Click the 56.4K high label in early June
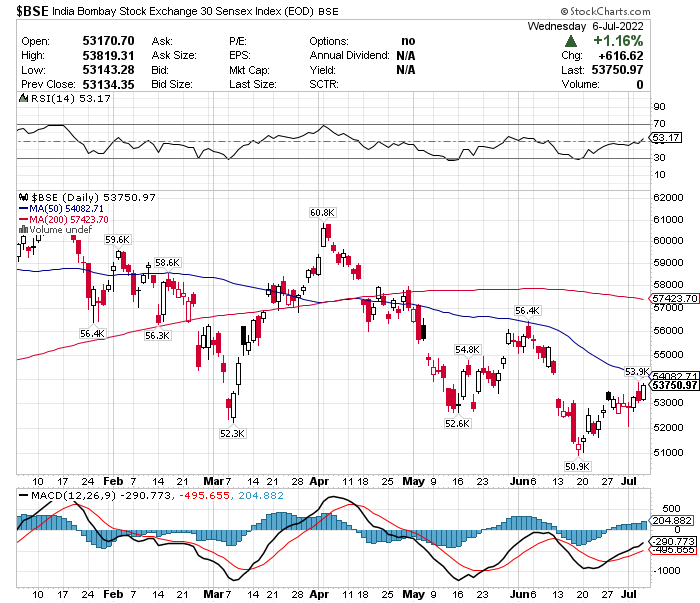The width and height of the screenshot is (700, 603). point(527,310)
